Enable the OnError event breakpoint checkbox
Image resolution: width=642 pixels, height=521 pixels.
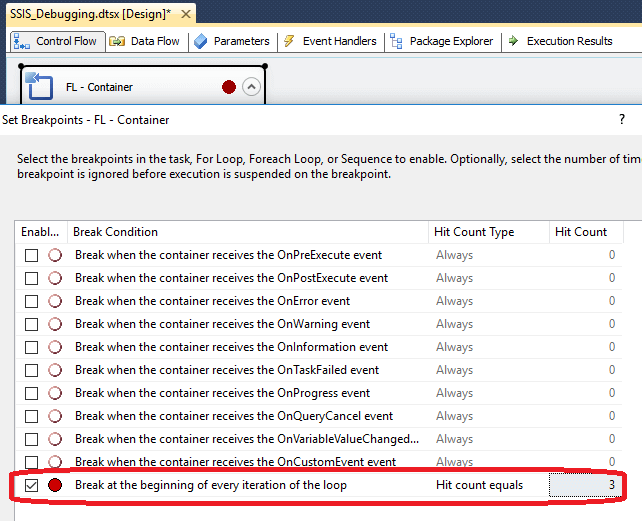pyautogui.click(x=32, y=301)
